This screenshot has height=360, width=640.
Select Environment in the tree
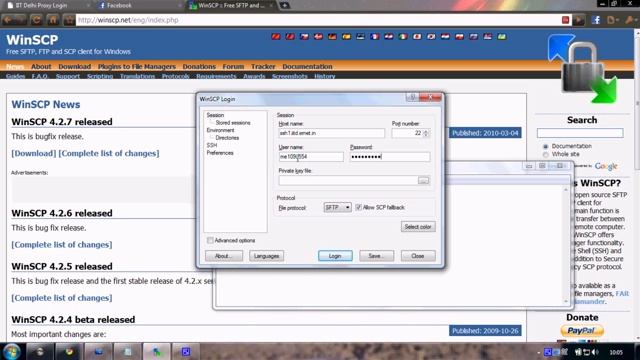tap(220, 130)
